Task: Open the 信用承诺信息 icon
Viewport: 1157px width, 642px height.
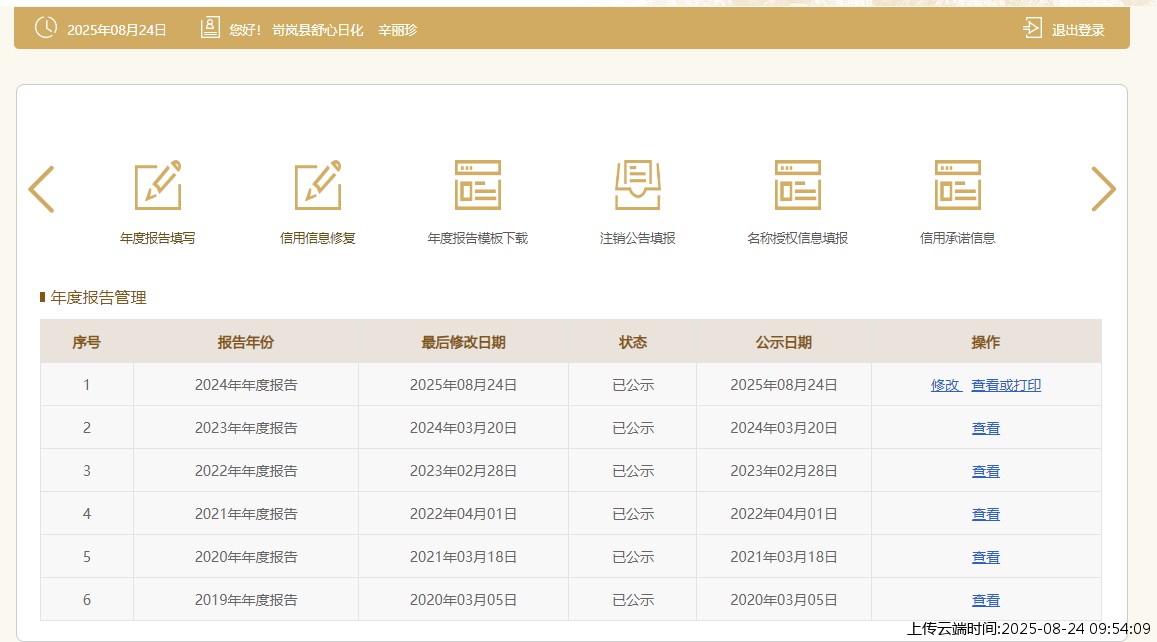Action: 958,185
